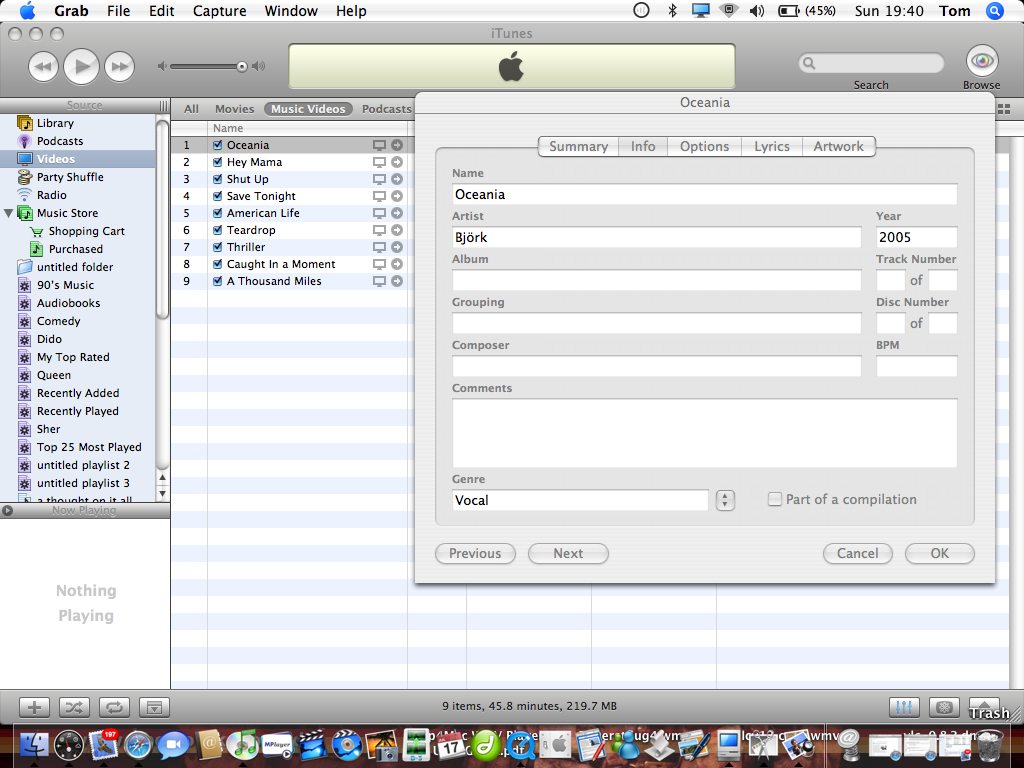Click into the Album field
The image size is (1024, 768).
[x=656, y=280]
